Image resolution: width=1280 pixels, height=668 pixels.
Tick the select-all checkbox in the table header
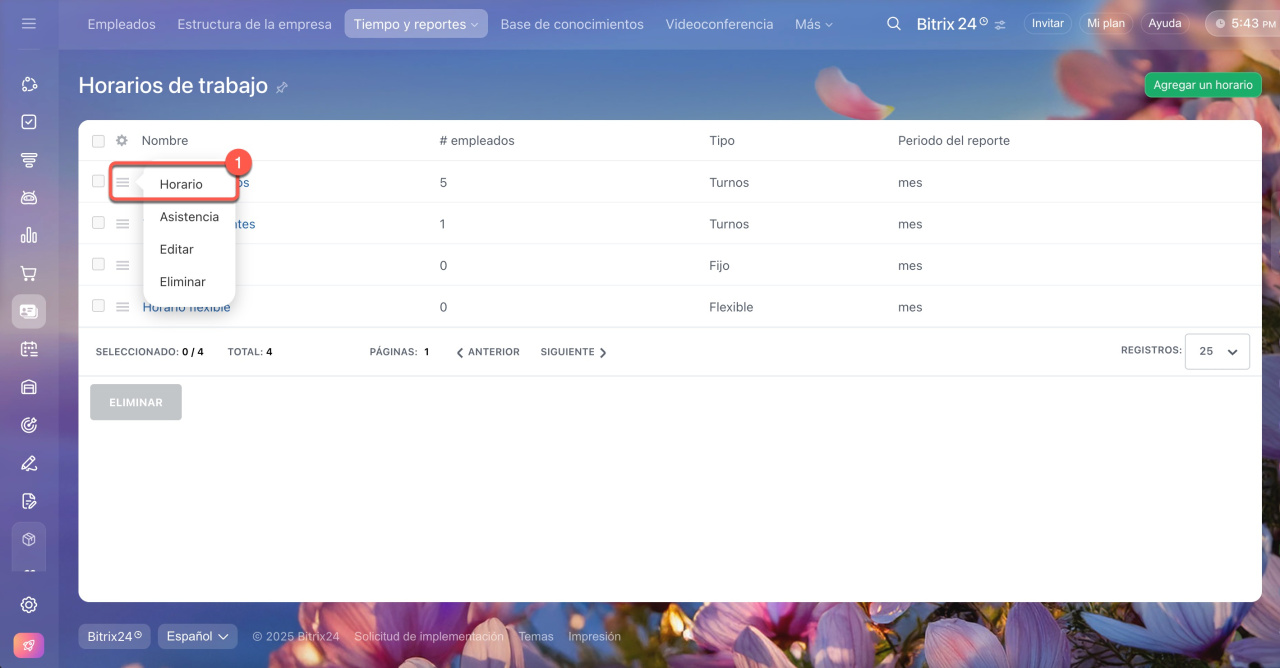click(x=98, y=141)
